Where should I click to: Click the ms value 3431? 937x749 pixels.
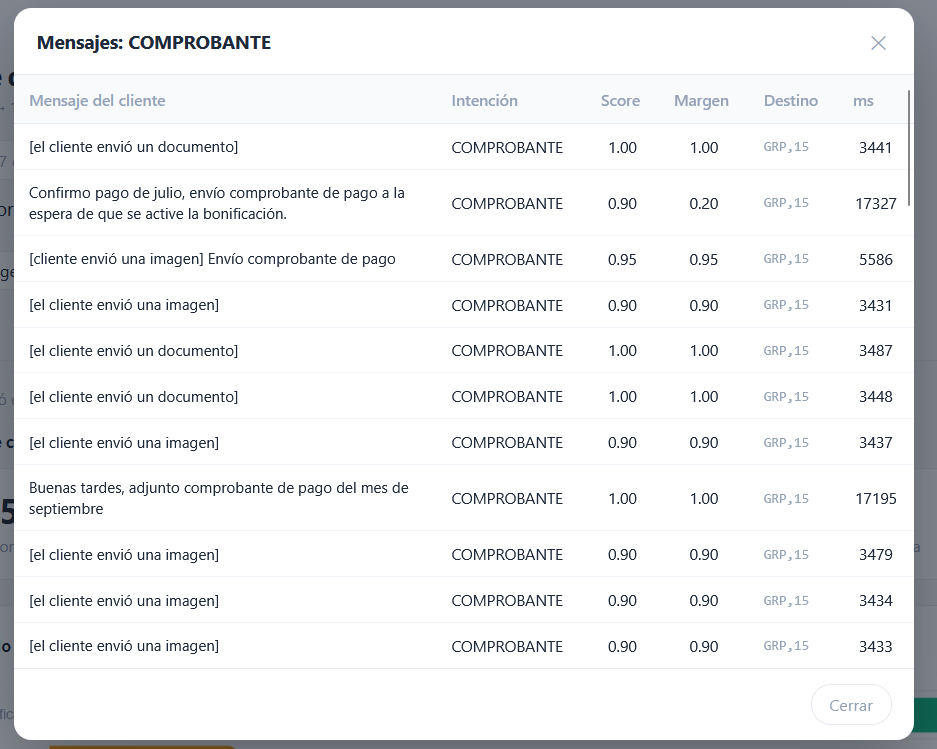click(875, 305)
